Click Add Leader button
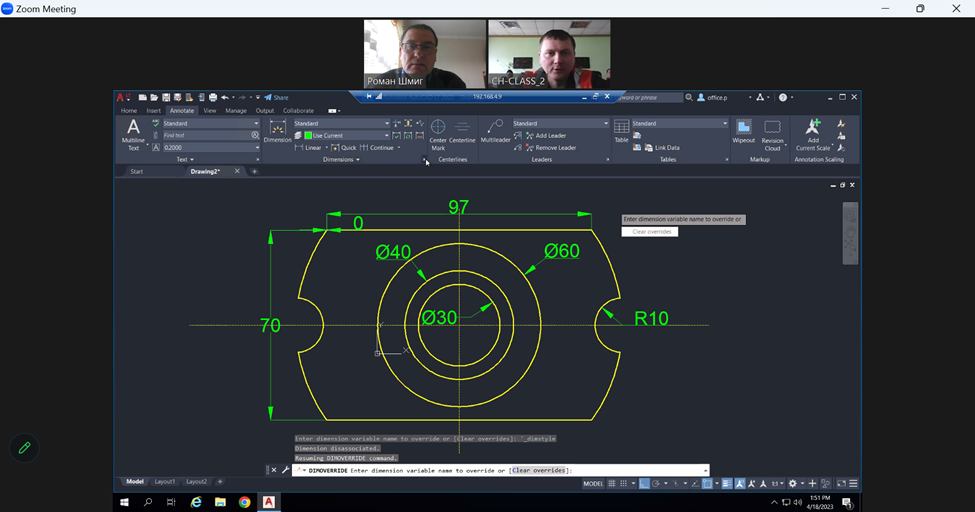The image size is (975, 512). tap(550, 135)
